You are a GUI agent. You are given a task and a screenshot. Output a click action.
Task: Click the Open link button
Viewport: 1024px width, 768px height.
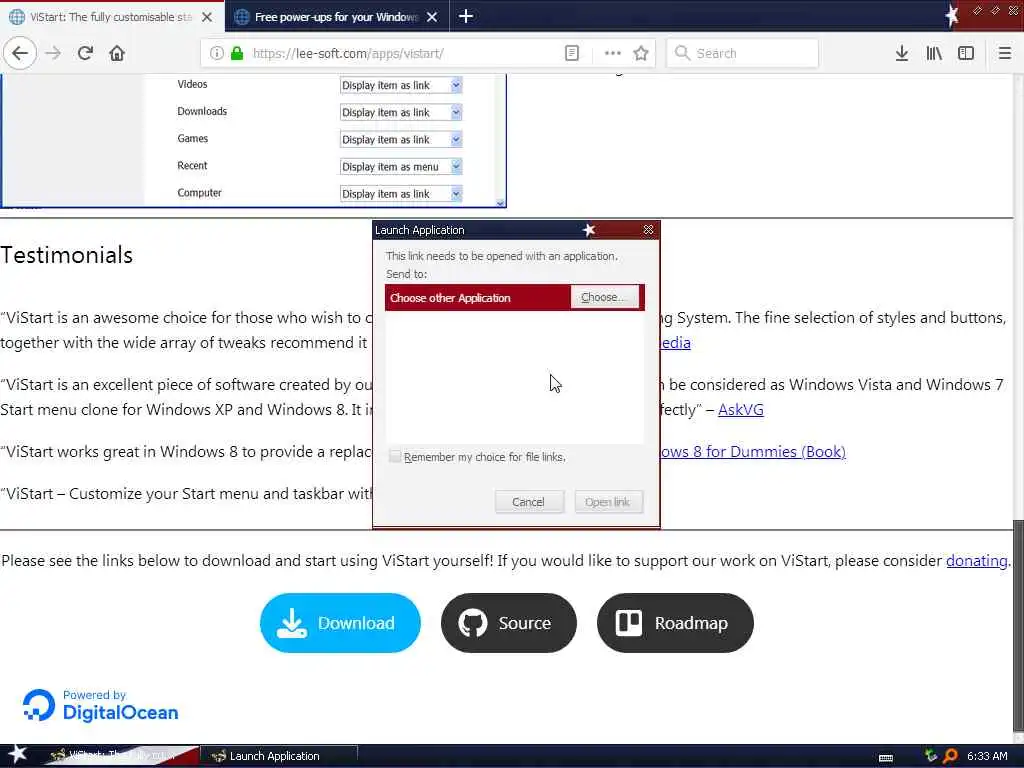(608, 502)
